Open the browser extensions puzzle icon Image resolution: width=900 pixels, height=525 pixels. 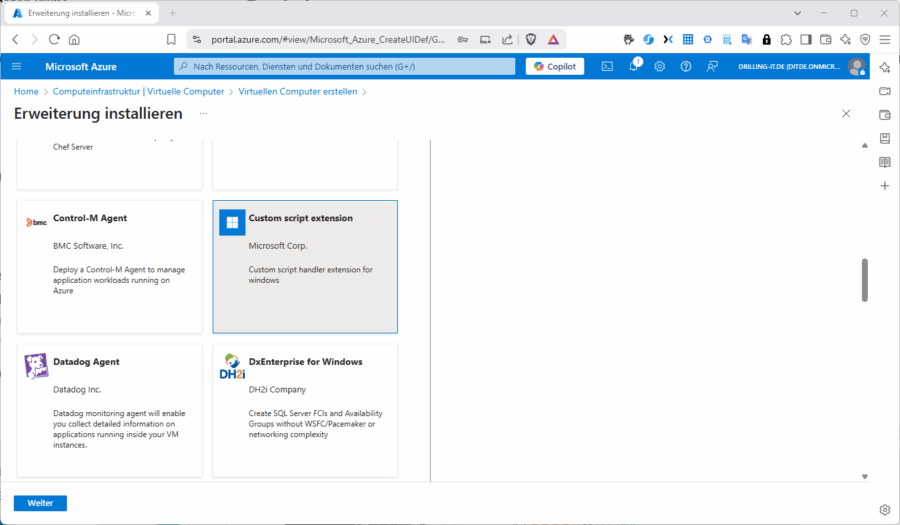coord(786,39)
